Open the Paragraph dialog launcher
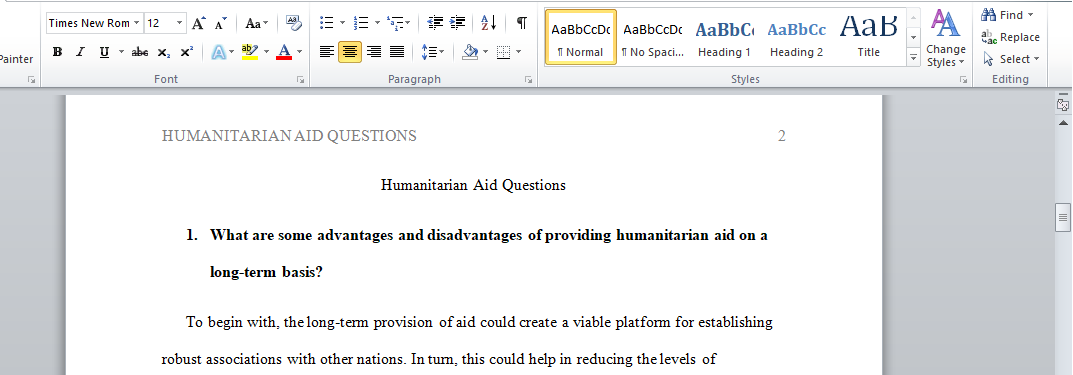 pos(528,80)
